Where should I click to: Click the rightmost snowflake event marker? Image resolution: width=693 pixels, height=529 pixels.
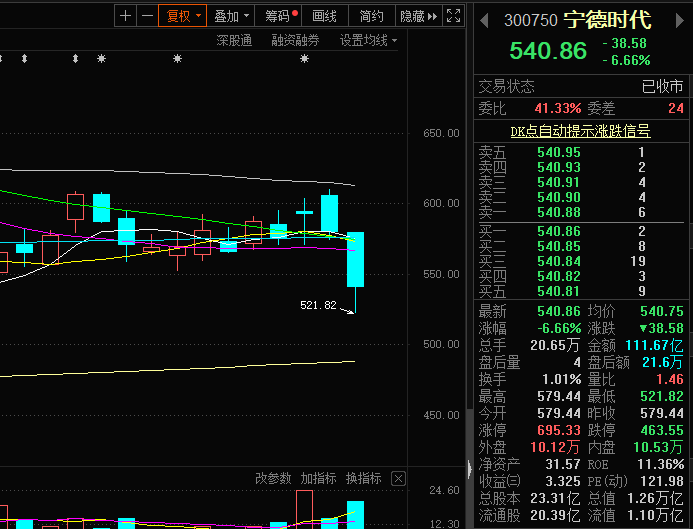coord(304,59)
